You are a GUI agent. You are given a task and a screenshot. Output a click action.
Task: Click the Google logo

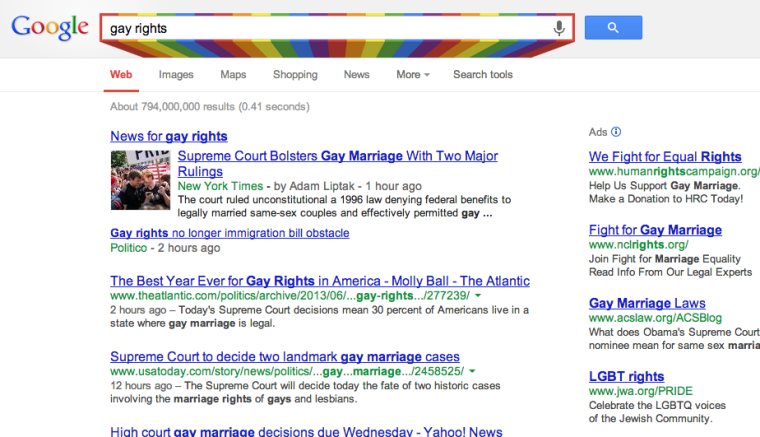(x=50, y=27)
